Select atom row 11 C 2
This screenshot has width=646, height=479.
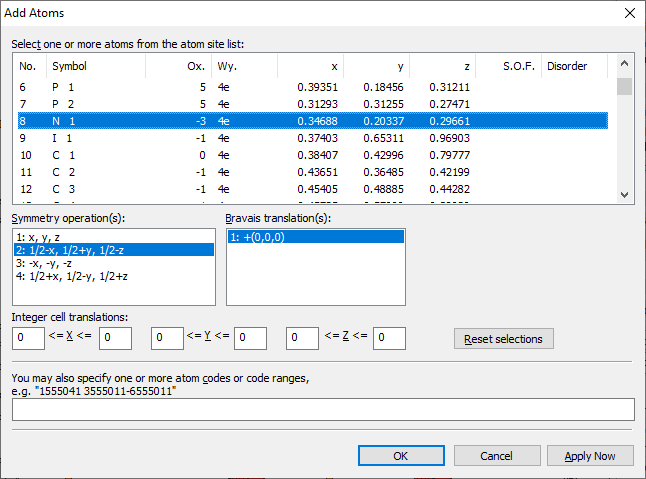[300, 172]
